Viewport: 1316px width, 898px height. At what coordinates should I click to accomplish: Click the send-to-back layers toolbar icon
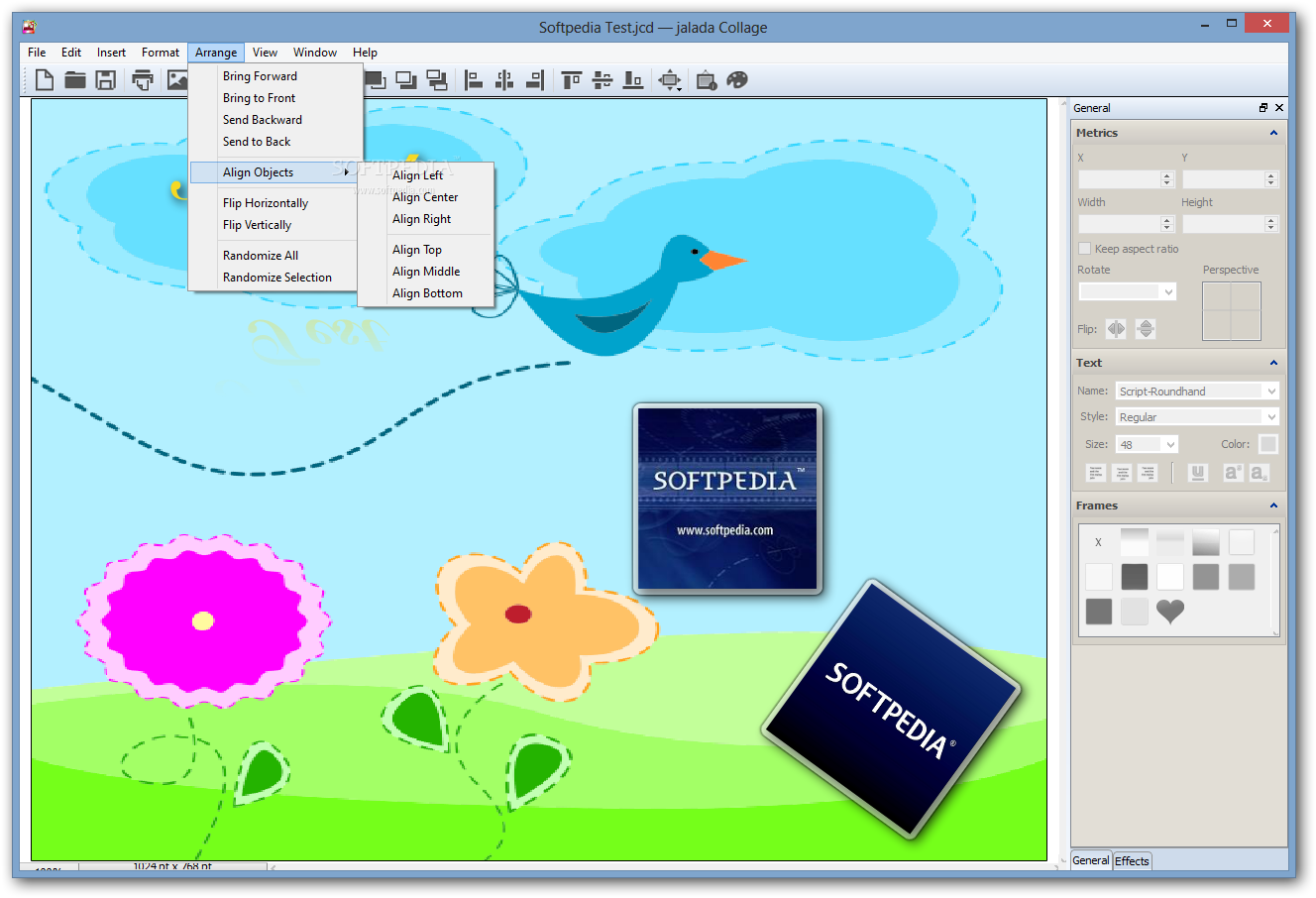click(437, 80)
